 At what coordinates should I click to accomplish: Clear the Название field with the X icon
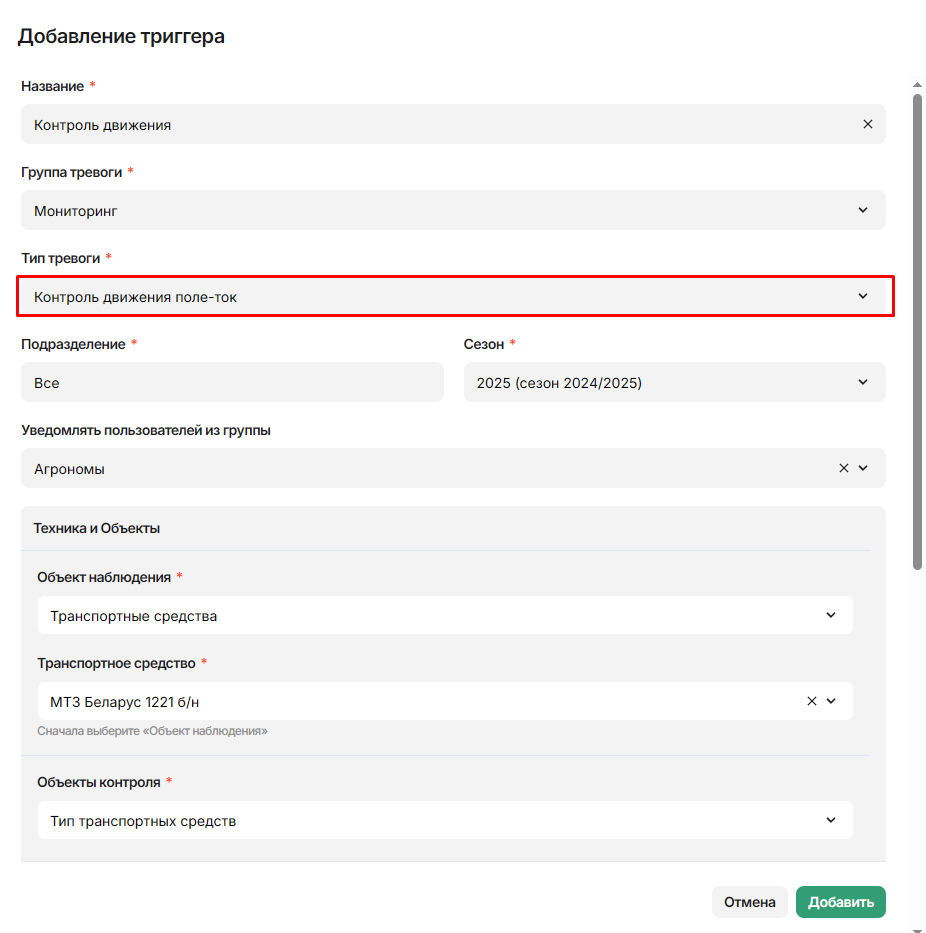(867, 125)
